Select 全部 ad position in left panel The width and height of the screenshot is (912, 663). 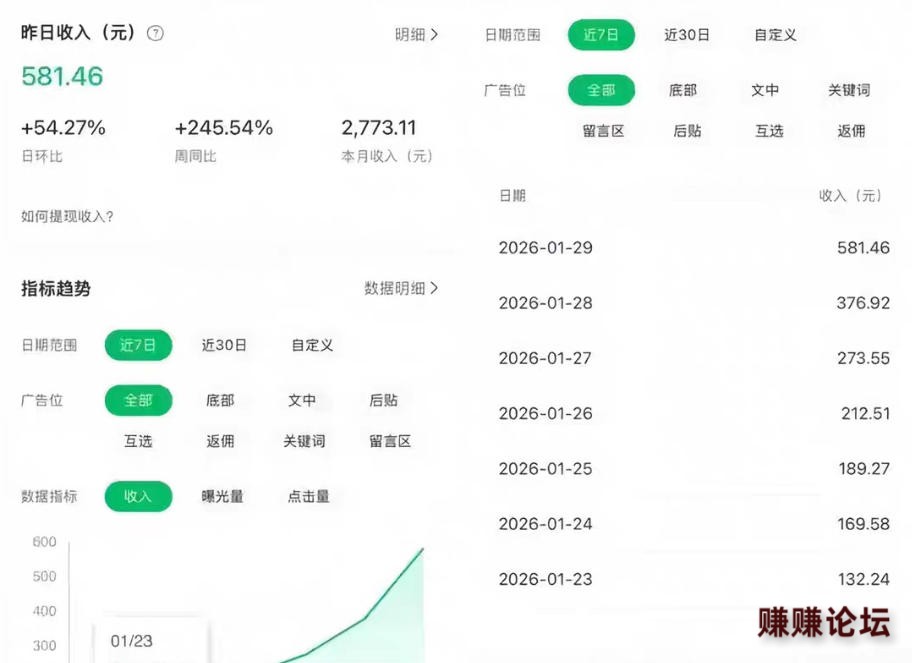pos(138,400)
